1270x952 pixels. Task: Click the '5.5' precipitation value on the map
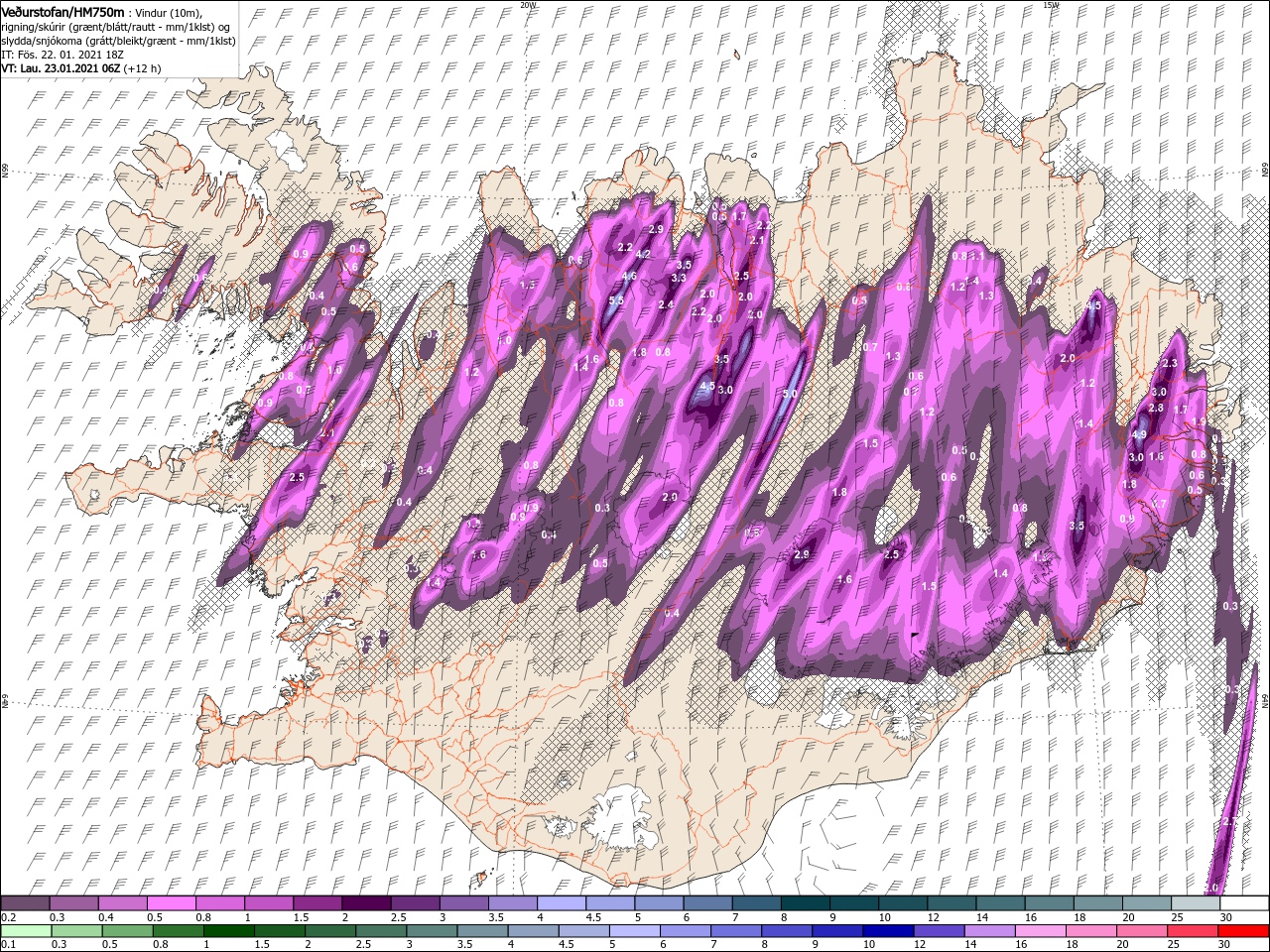[x=616, y=300]
